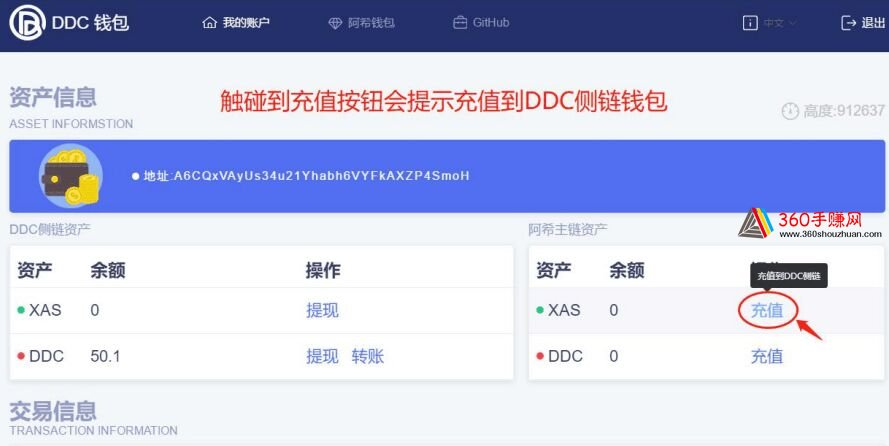Click the DDC wallet logo icon
This screenshot has height=446, width=889.
[x=27, y=22]
